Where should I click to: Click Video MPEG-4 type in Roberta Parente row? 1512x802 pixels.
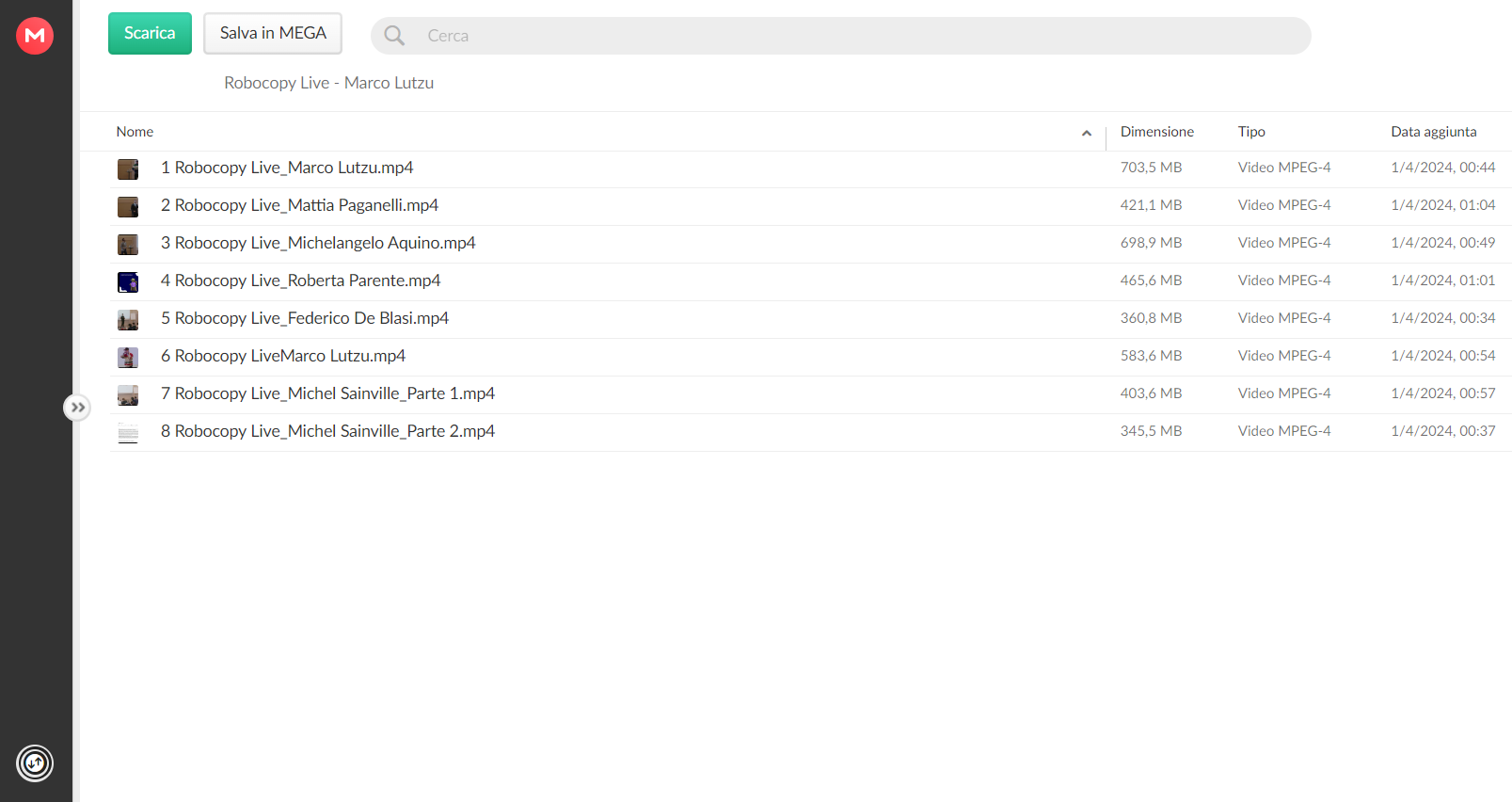point(1284,281)
